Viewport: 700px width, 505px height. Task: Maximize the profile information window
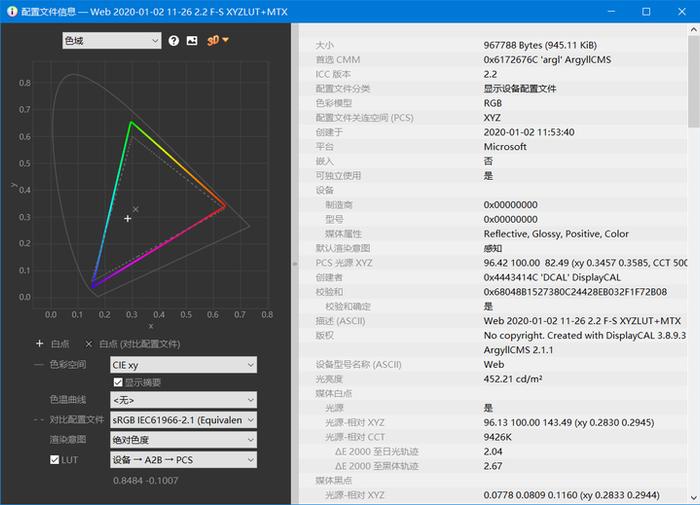[646, 12]
